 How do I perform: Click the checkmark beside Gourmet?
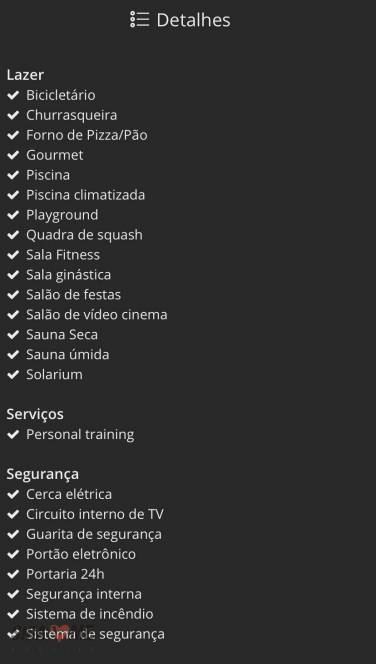pyautogui.click(x=13, y=155)
